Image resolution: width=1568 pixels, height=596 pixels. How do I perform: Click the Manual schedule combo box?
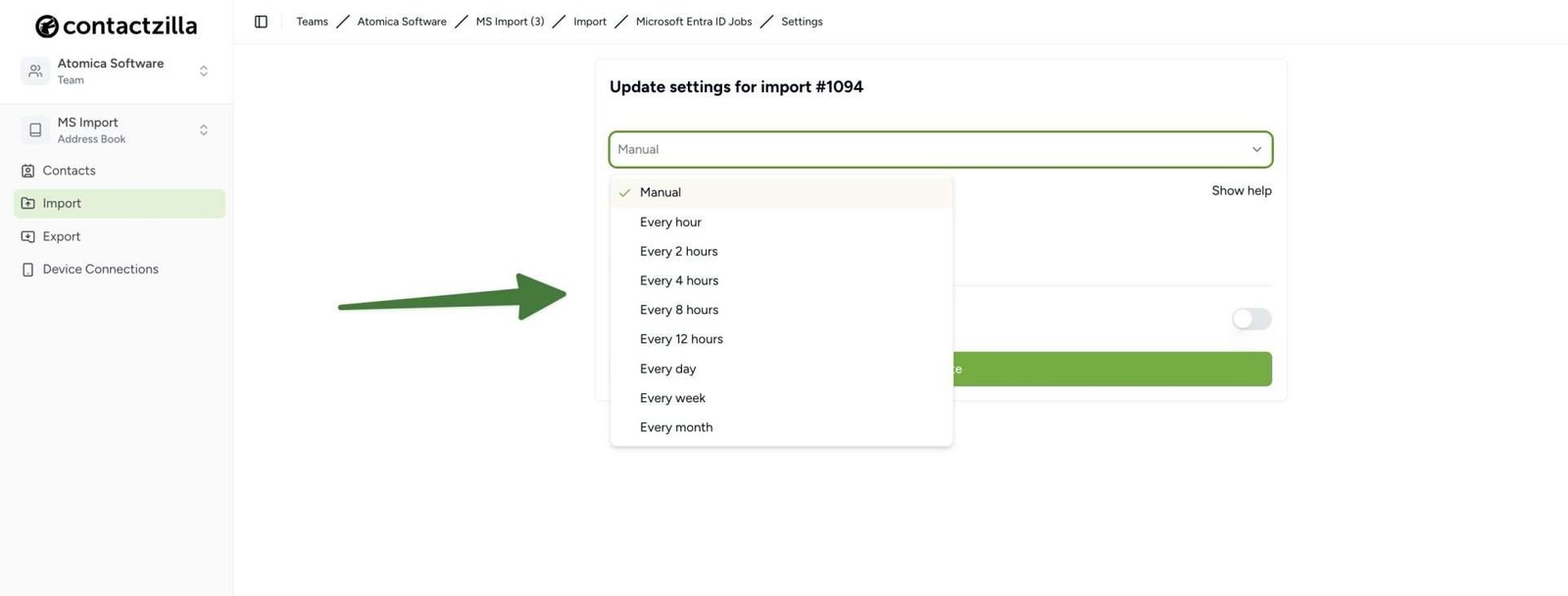(940, 150)
